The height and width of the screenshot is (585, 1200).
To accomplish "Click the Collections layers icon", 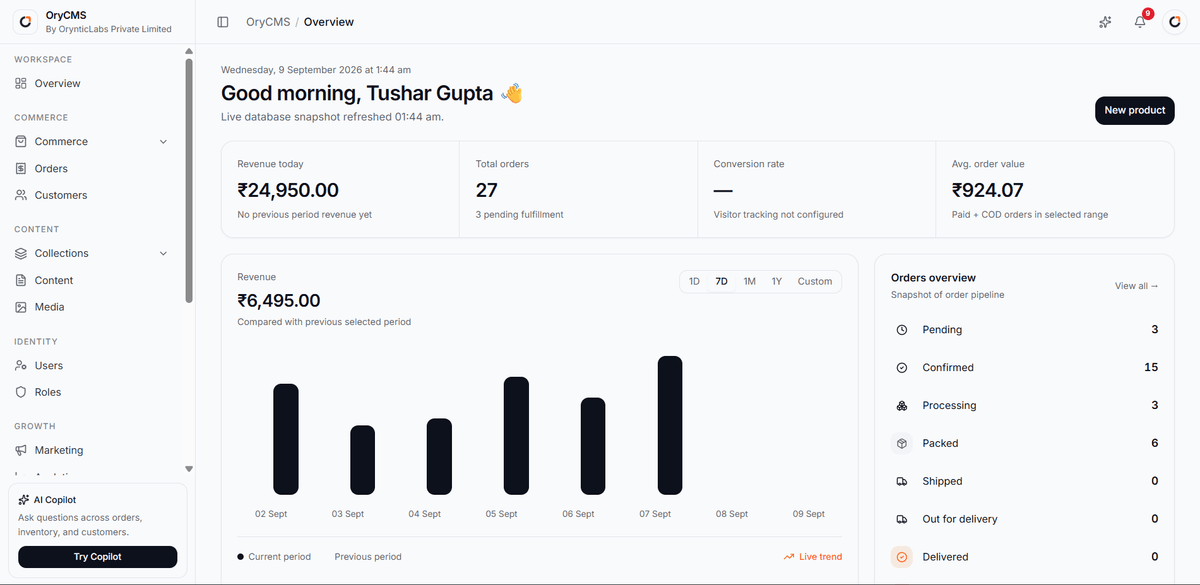I will click(21, 254).
